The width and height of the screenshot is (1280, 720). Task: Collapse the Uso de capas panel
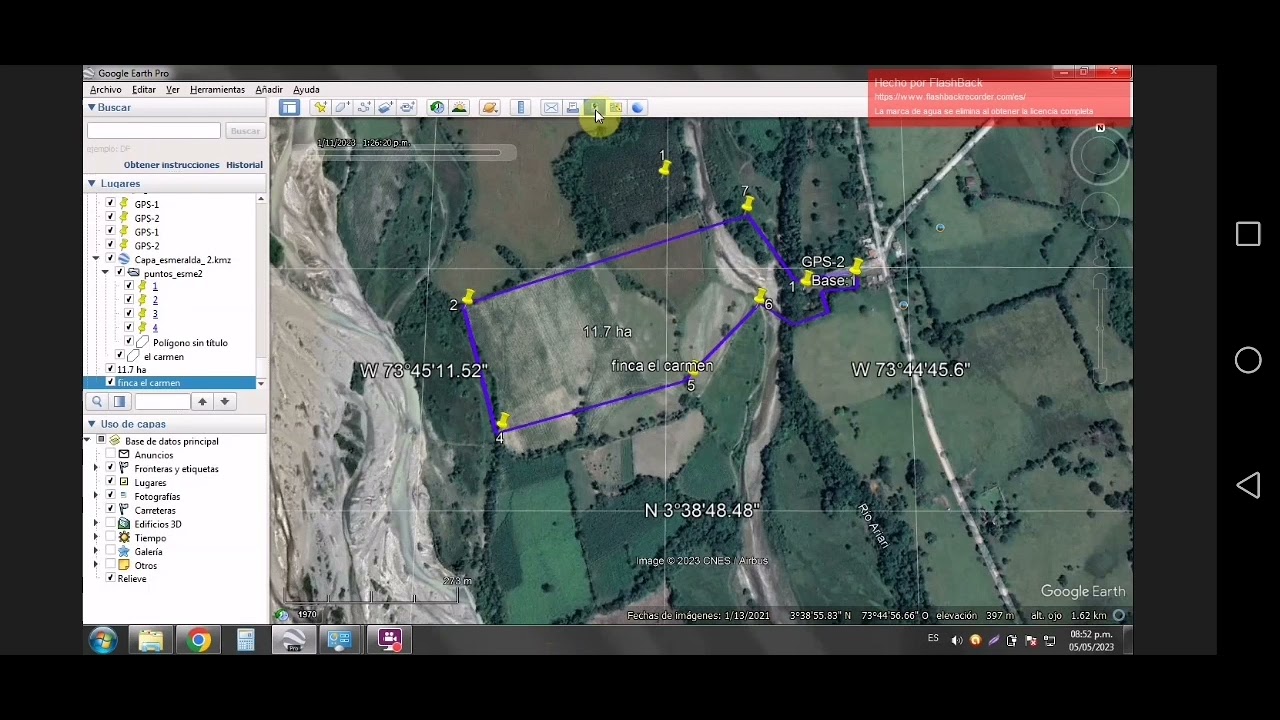coord(91,424)
